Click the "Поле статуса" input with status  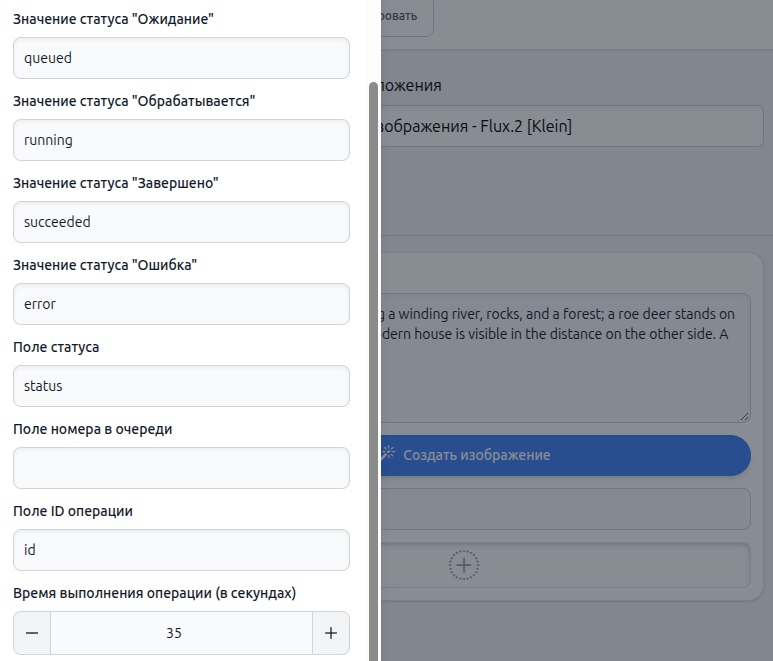click(181, 386)
